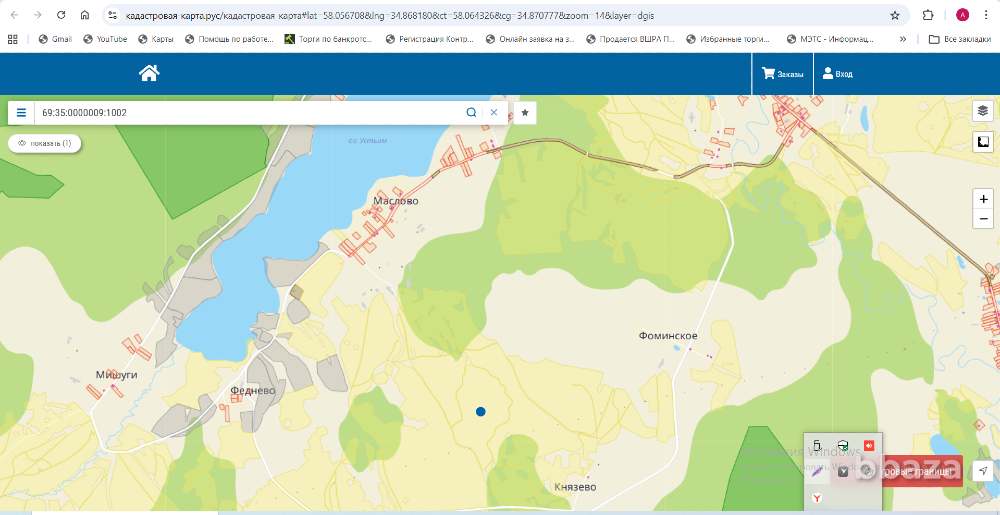Viewport: 1000px width, 515px height.
Task: Click the star favorites button
Action: 525,113
